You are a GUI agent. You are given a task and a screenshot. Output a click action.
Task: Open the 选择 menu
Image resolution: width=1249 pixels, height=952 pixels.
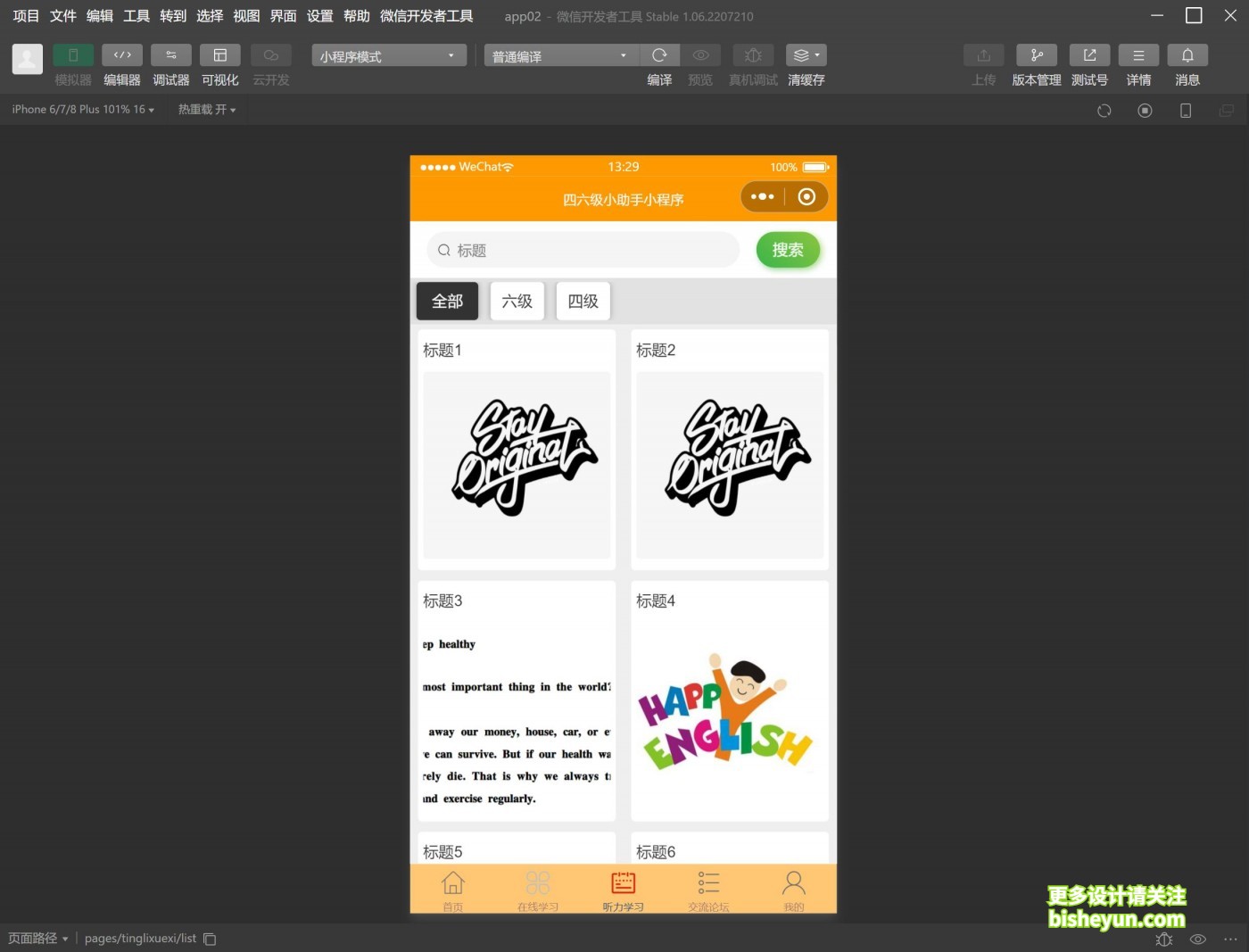tap(210, 16)
